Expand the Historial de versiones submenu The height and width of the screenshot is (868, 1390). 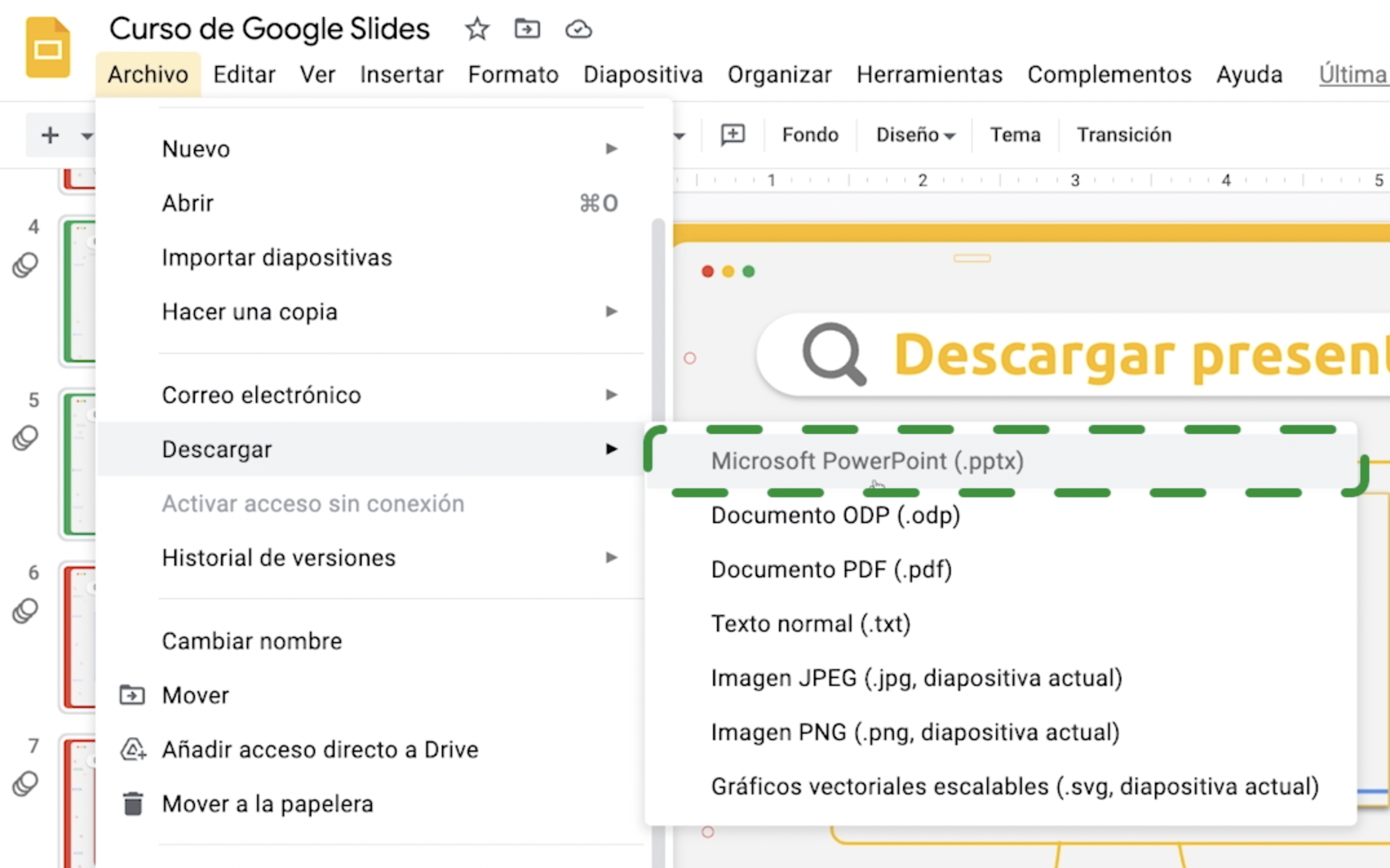[610, 557]
